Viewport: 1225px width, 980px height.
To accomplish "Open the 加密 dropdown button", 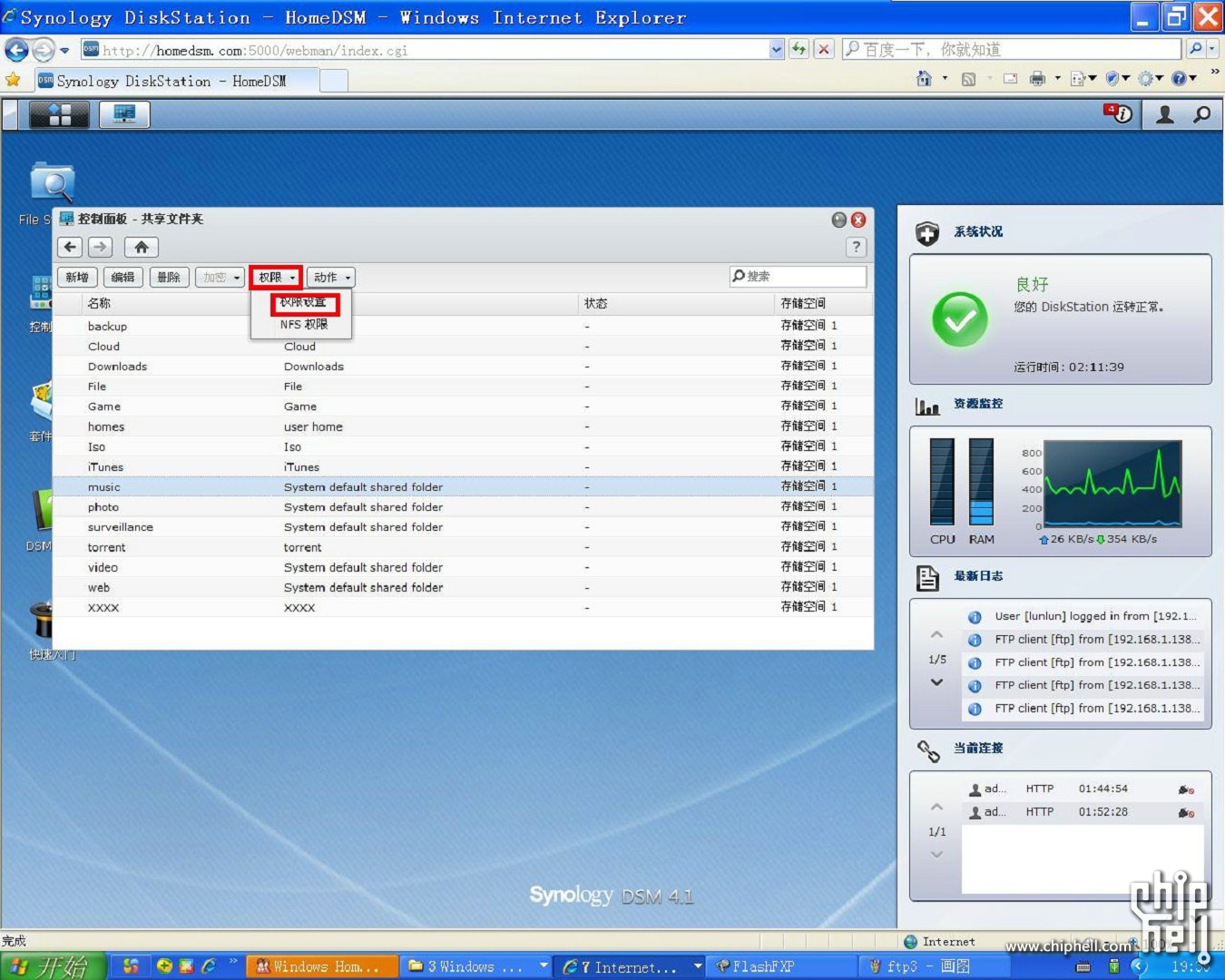I will (x=220, y=278).
